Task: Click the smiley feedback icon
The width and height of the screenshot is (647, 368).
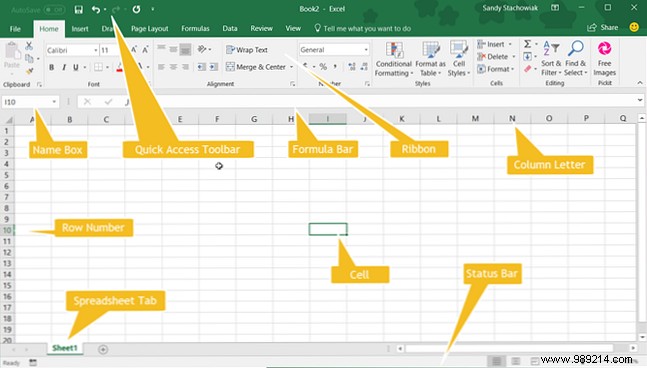Action: pyautogui.click(x=634, y=27)
